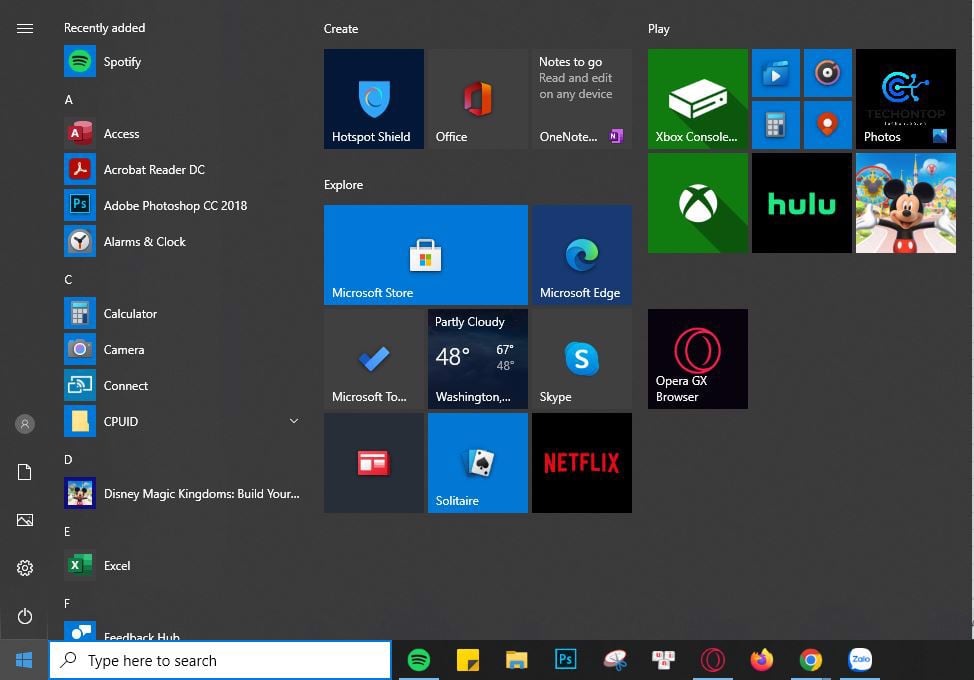The width and height of the screenshot is (974, 680).
Task: Open the Office tile
Action: tap(478, 99)
